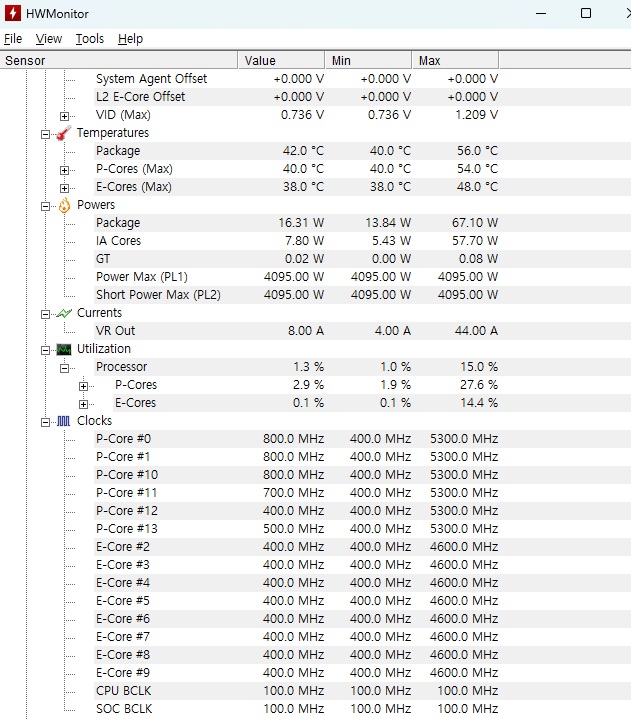Click the 15.0 % processor max utilization

[479, 367]
